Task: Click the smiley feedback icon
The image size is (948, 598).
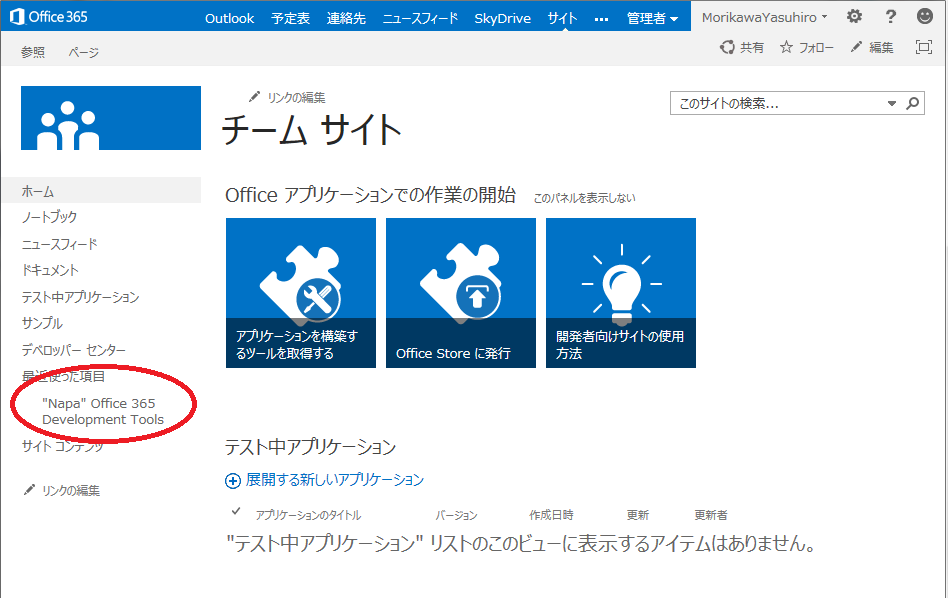Action: click(924, 17)
